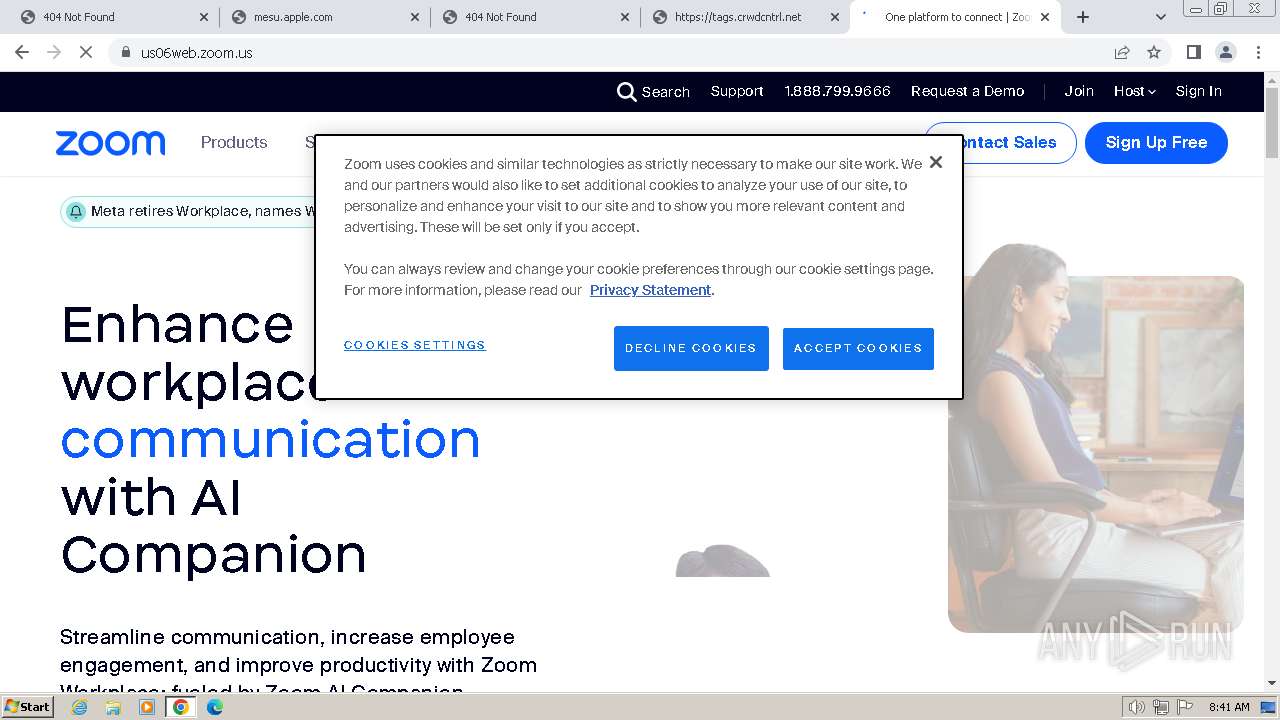Viewport: 1280px width, 720px height.
Task: Expand the Host dropdown menu
Action: 1135,91
